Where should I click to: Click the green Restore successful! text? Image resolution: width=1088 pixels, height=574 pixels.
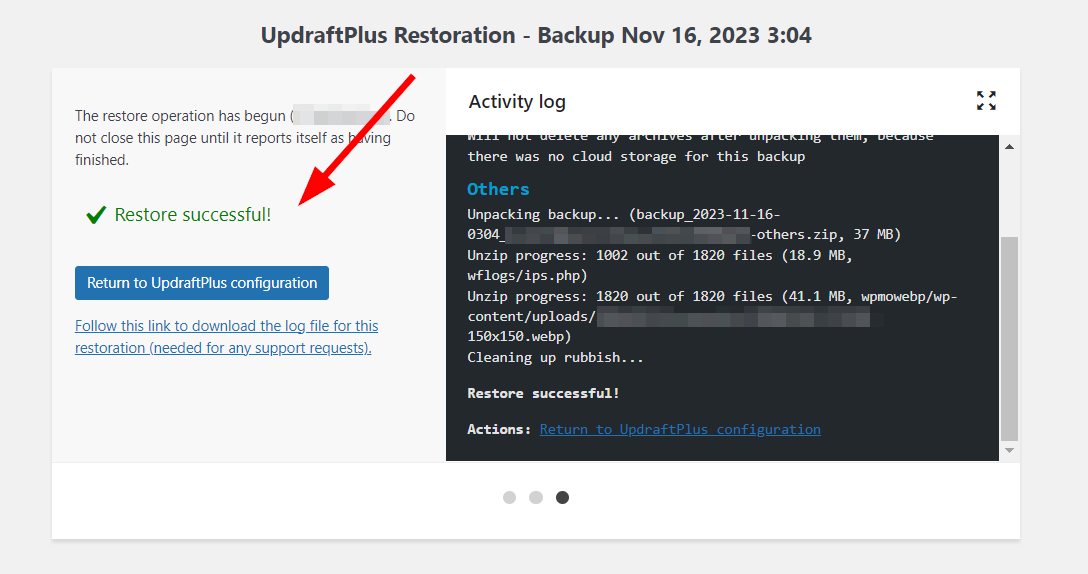click(193, 215)
